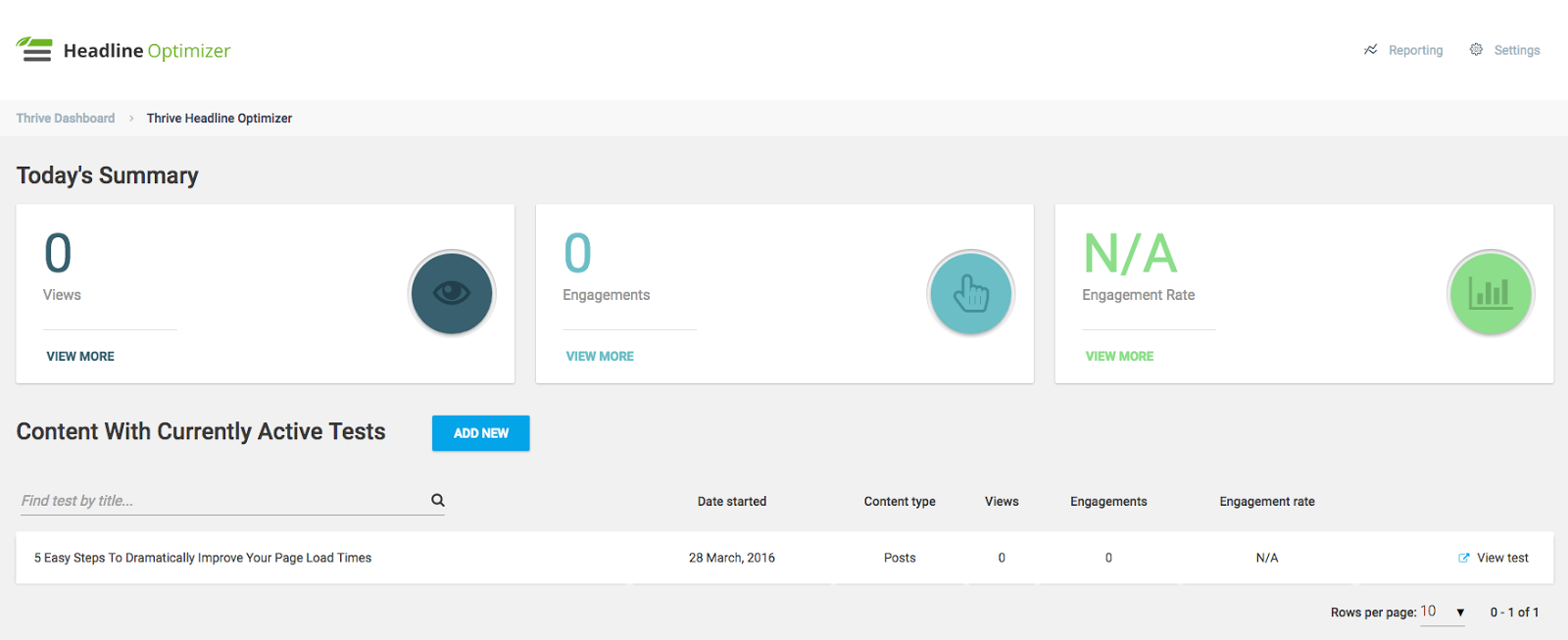1568x640 pixels.
Task: Open the Settings menu item
Action: (x=1505, y=50)
